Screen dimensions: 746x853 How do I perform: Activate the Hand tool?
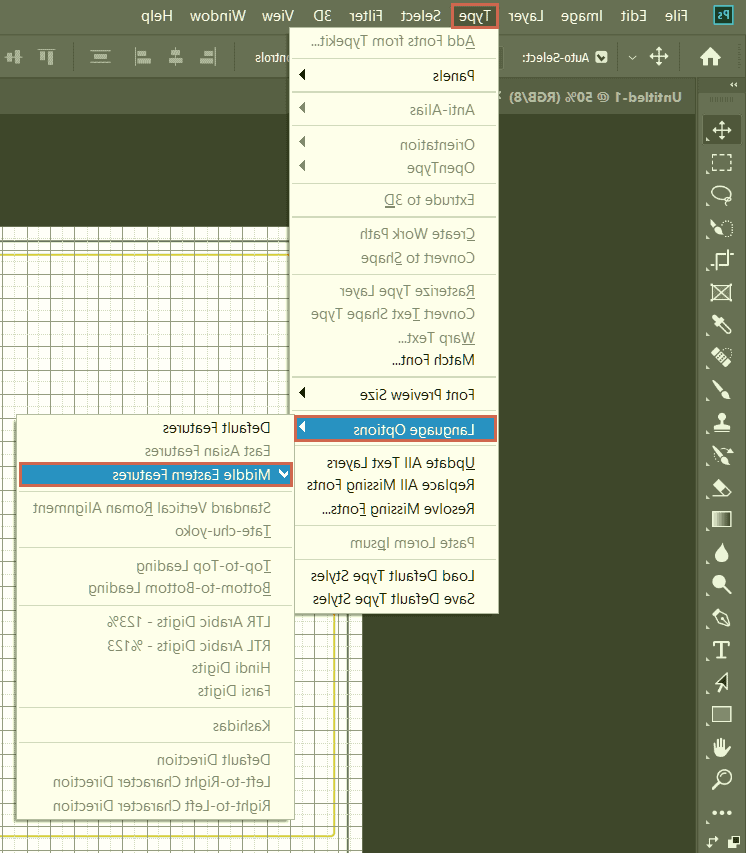tap(720, 747)
